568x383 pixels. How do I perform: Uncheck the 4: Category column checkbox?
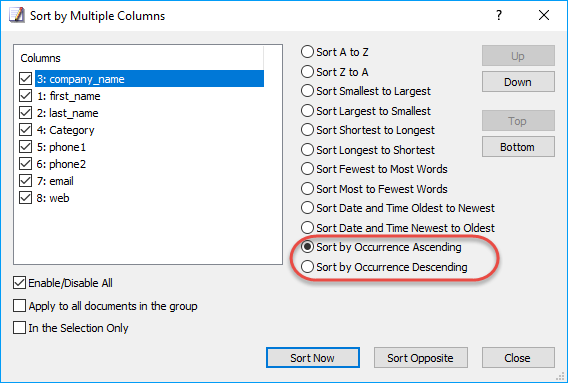pyautogui.click(x=25, y=130)
